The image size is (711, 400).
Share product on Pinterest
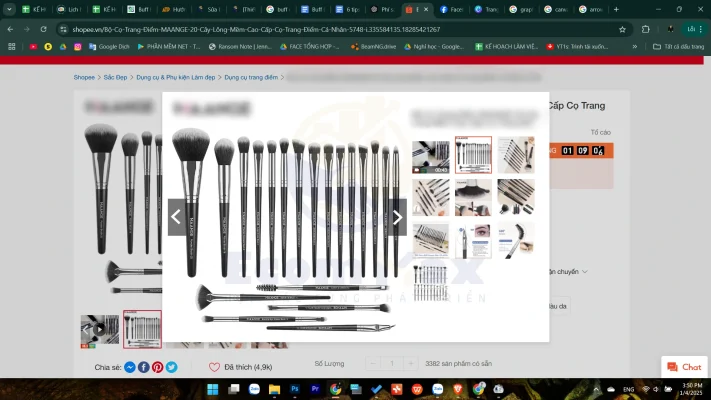tap(157, 367)
